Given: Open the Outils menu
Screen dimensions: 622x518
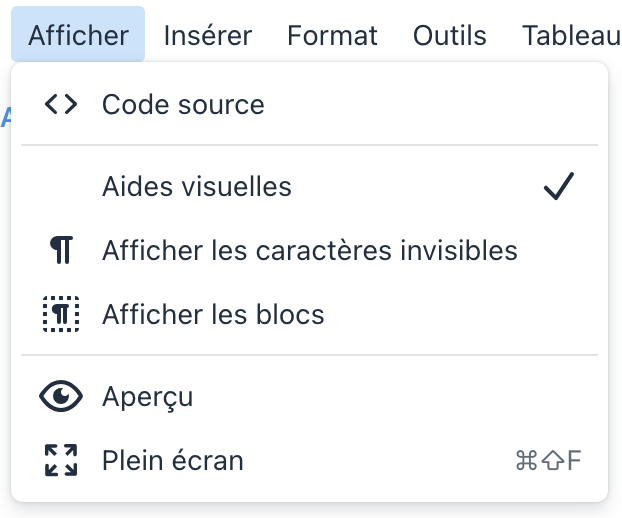Looking at the screenshot, I should point(449,36).
